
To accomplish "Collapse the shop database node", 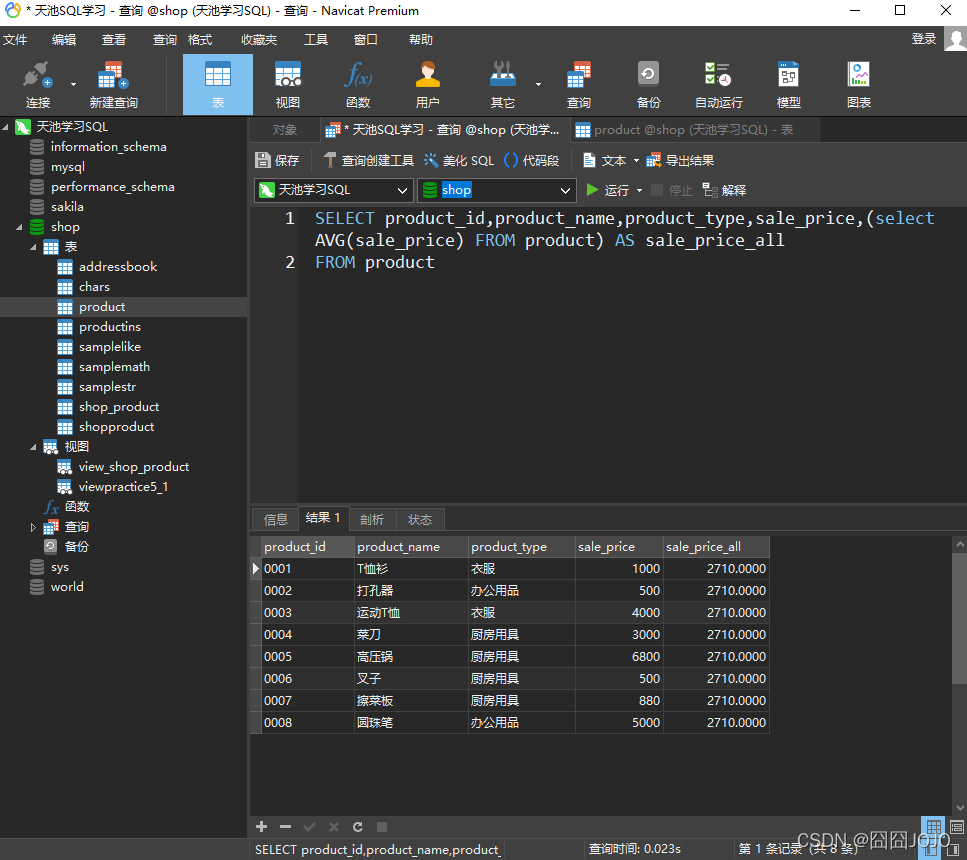I will (x=19, y=227).
